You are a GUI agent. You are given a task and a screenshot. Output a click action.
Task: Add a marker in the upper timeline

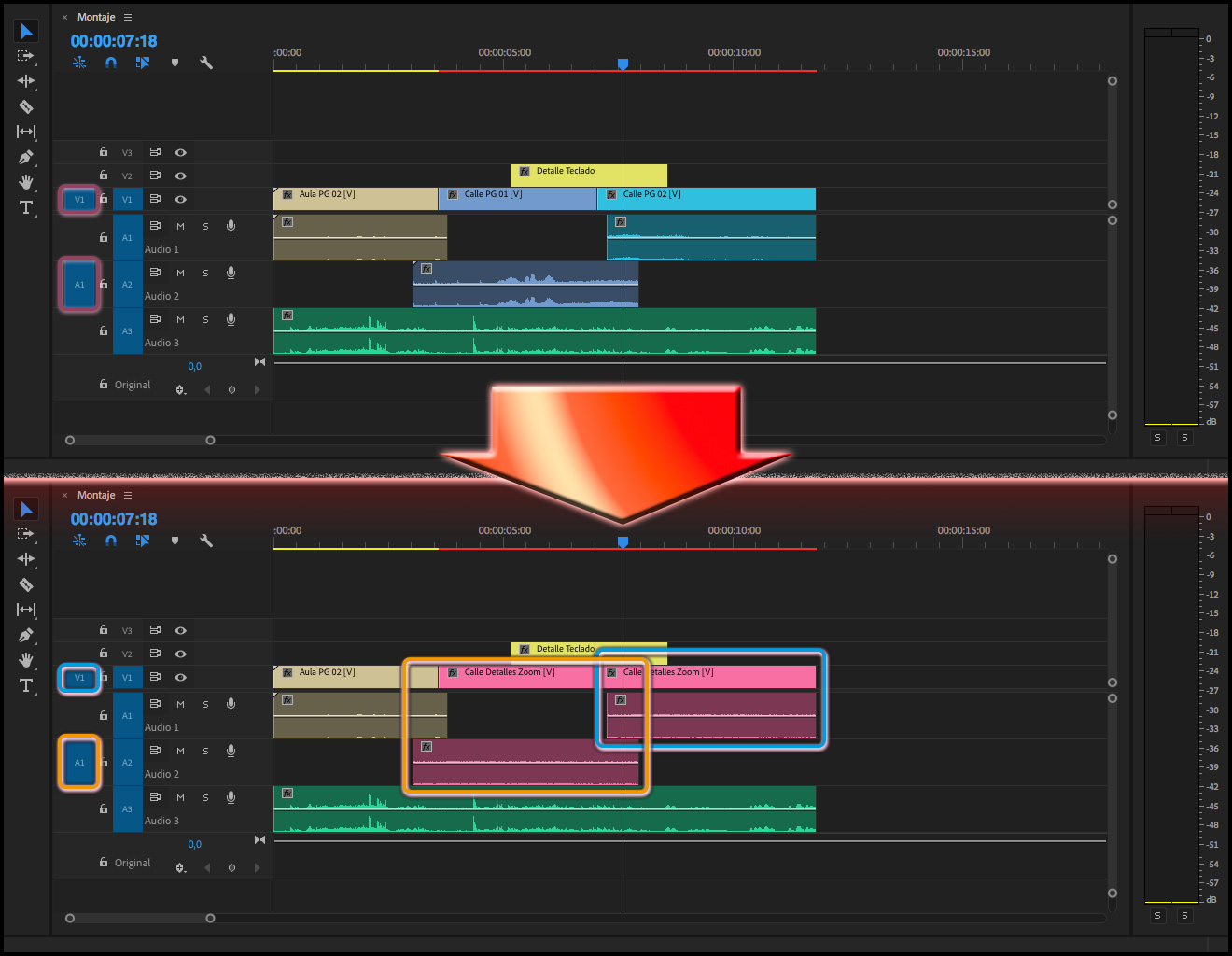(x=175, y=63)
